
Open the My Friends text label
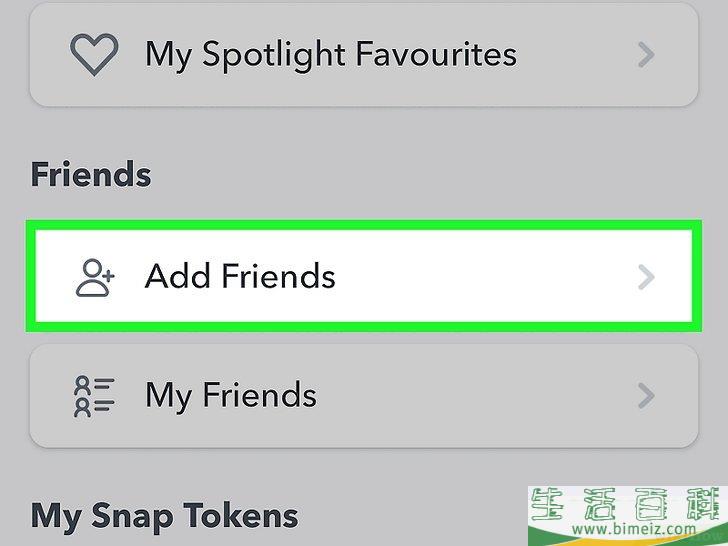231,396
